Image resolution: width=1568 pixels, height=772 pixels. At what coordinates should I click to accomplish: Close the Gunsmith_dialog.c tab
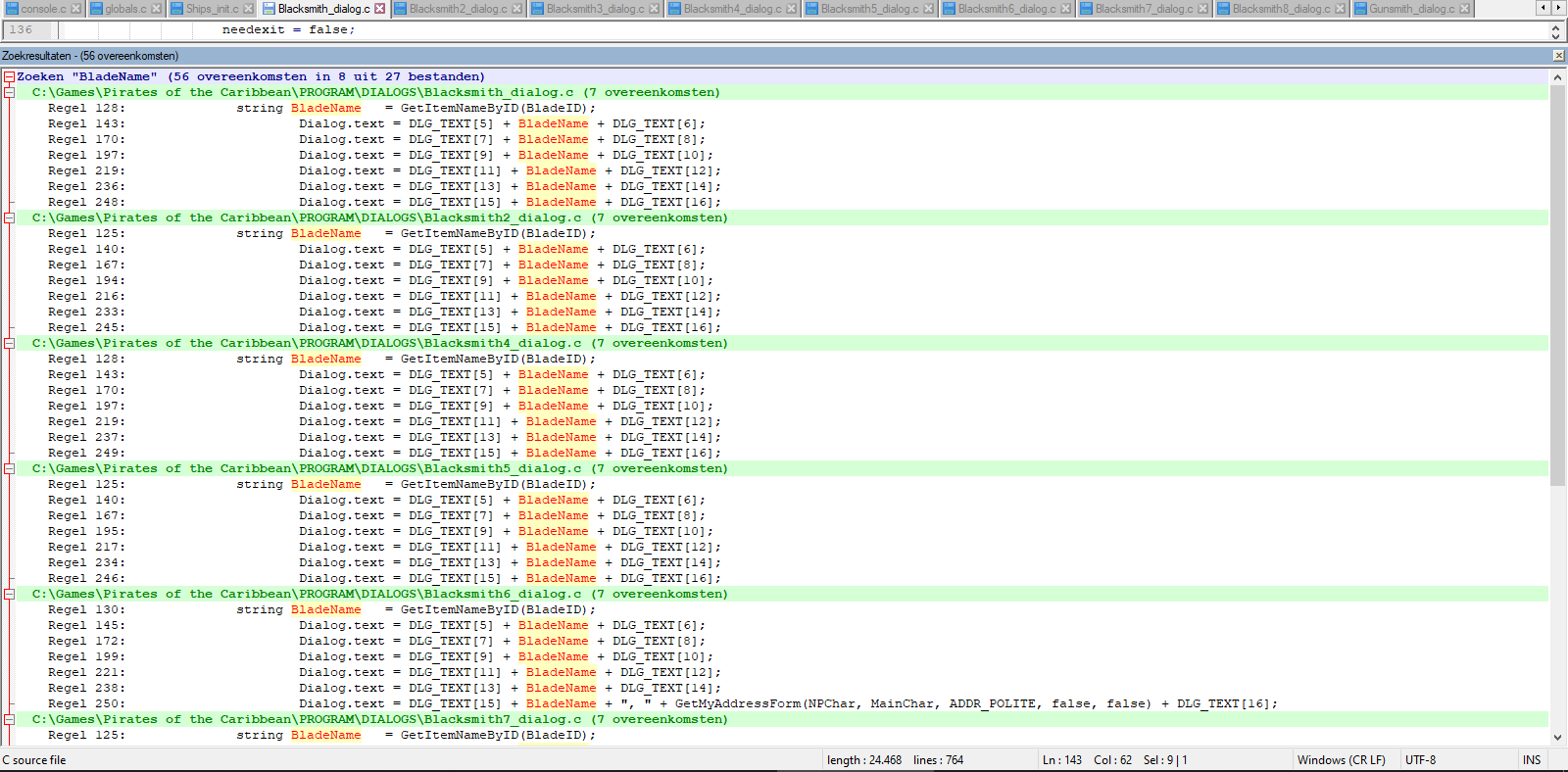pos(1465,9)
